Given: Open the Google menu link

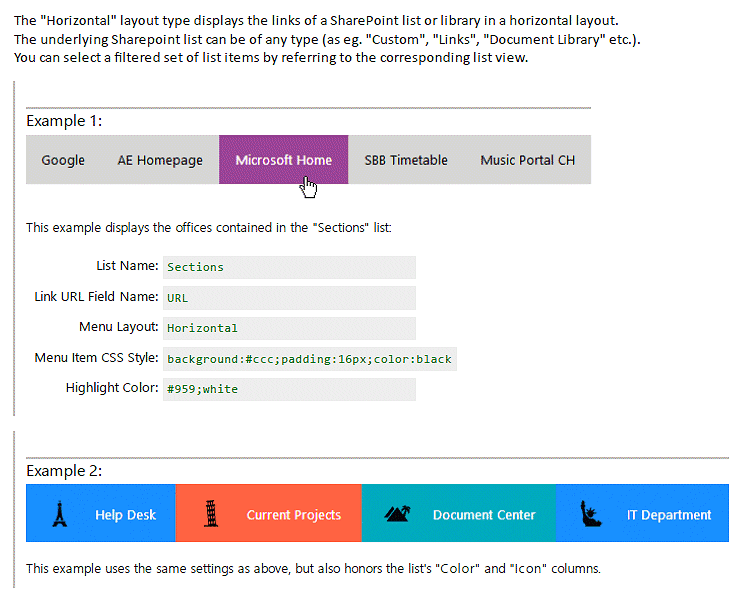Looking at the screenshot, I should 63,160.
